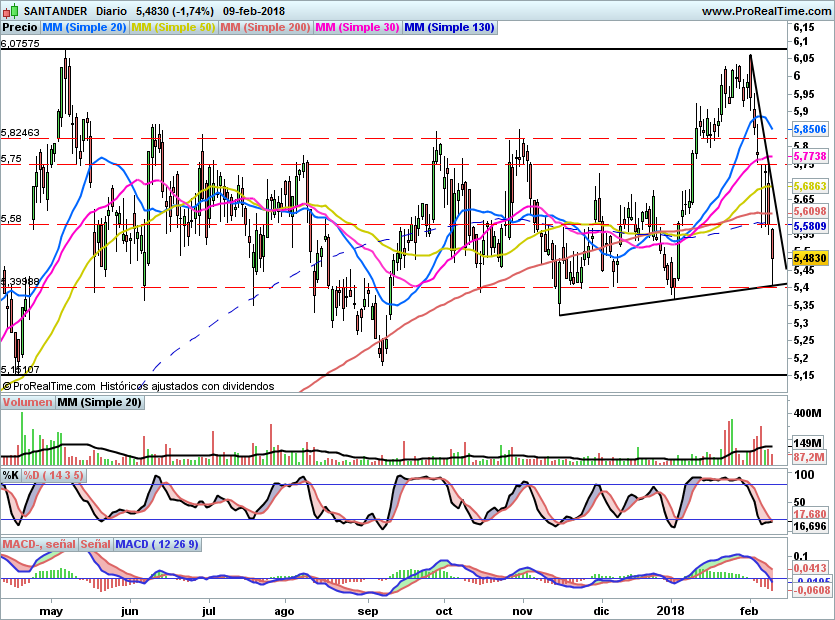This screenshot has height=620, width=835.
Task: Click the ago label on time axis
Action: [x=284, y=611]
